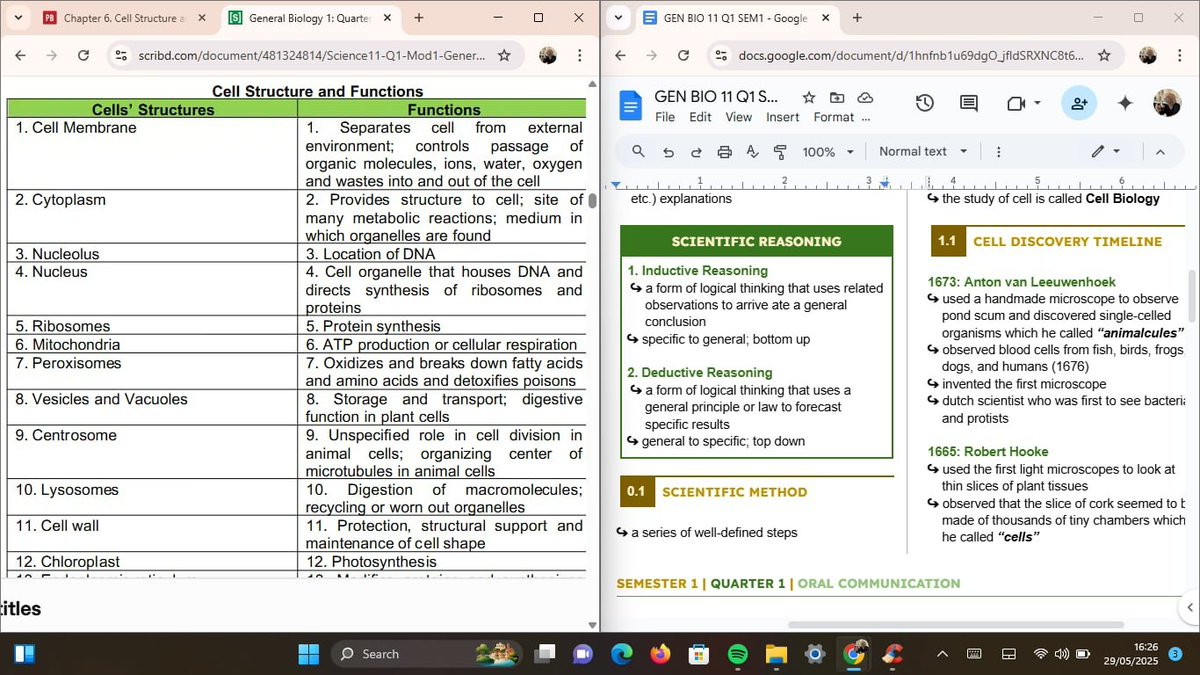The width and height of the screenshot is (1200, 675).
Task: Run spelling and grammar check
Action: point(752,152)
